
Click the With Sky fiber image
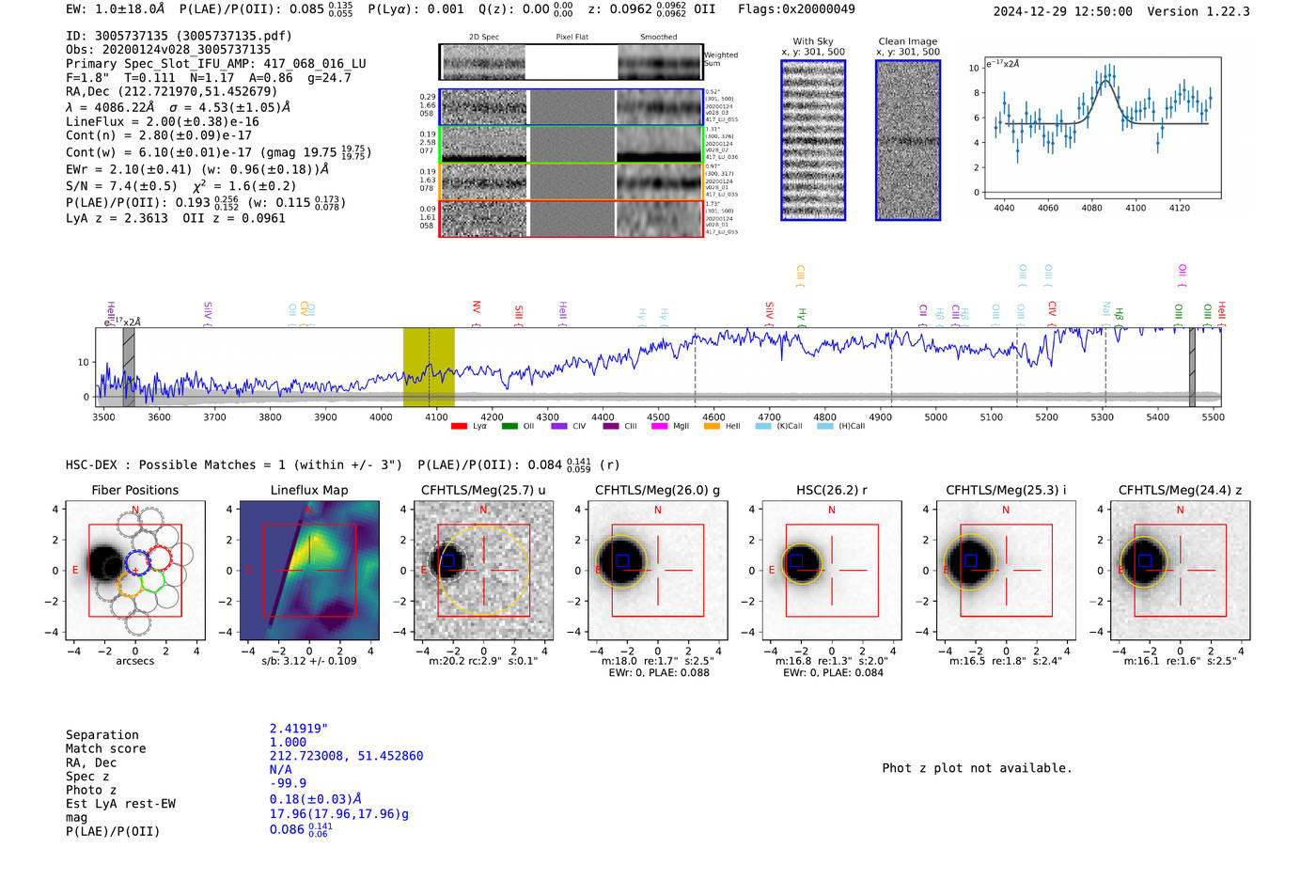813,140
